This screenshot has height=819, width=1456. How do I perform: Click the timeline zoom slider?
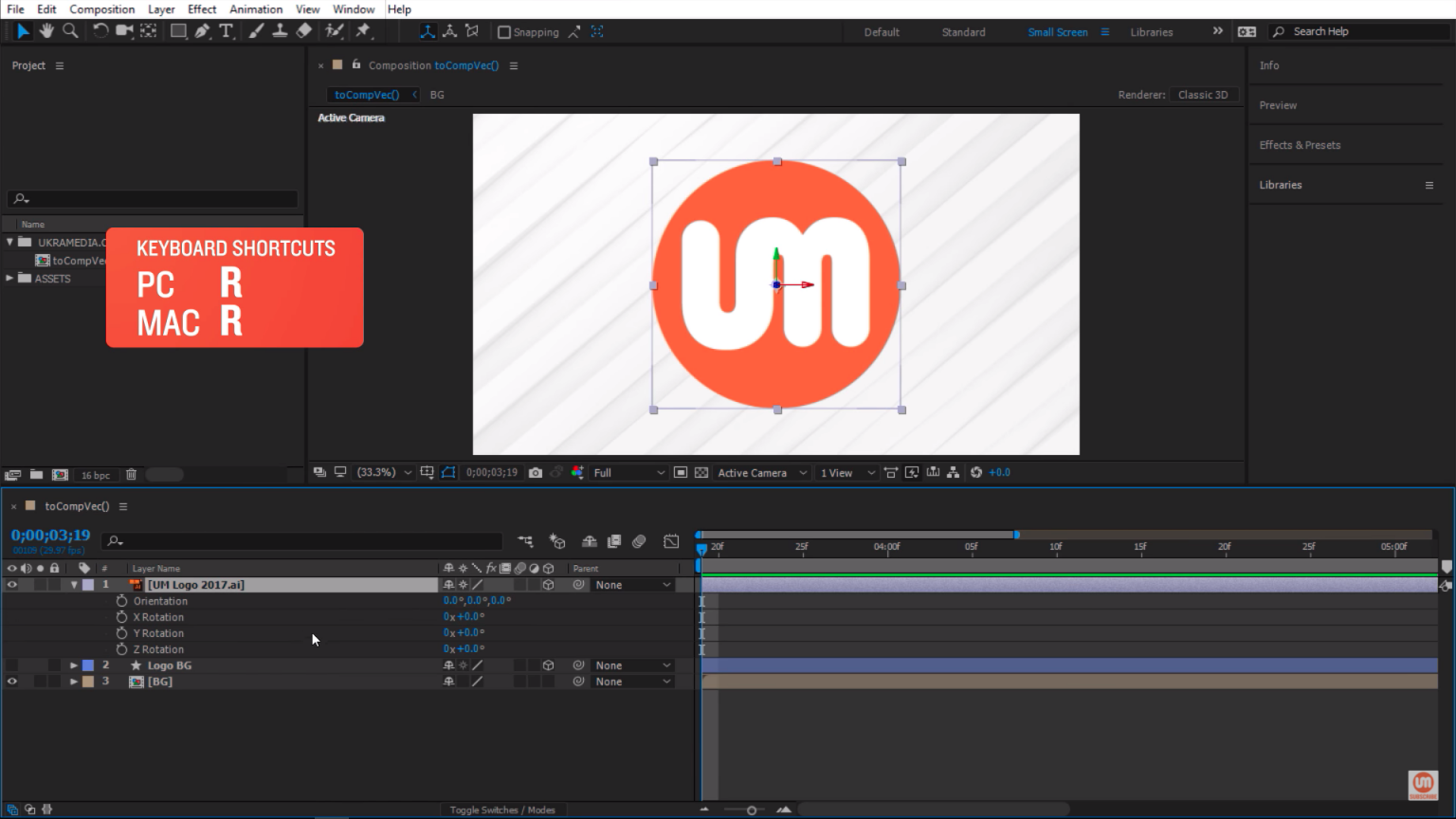(x=752, y=810)
